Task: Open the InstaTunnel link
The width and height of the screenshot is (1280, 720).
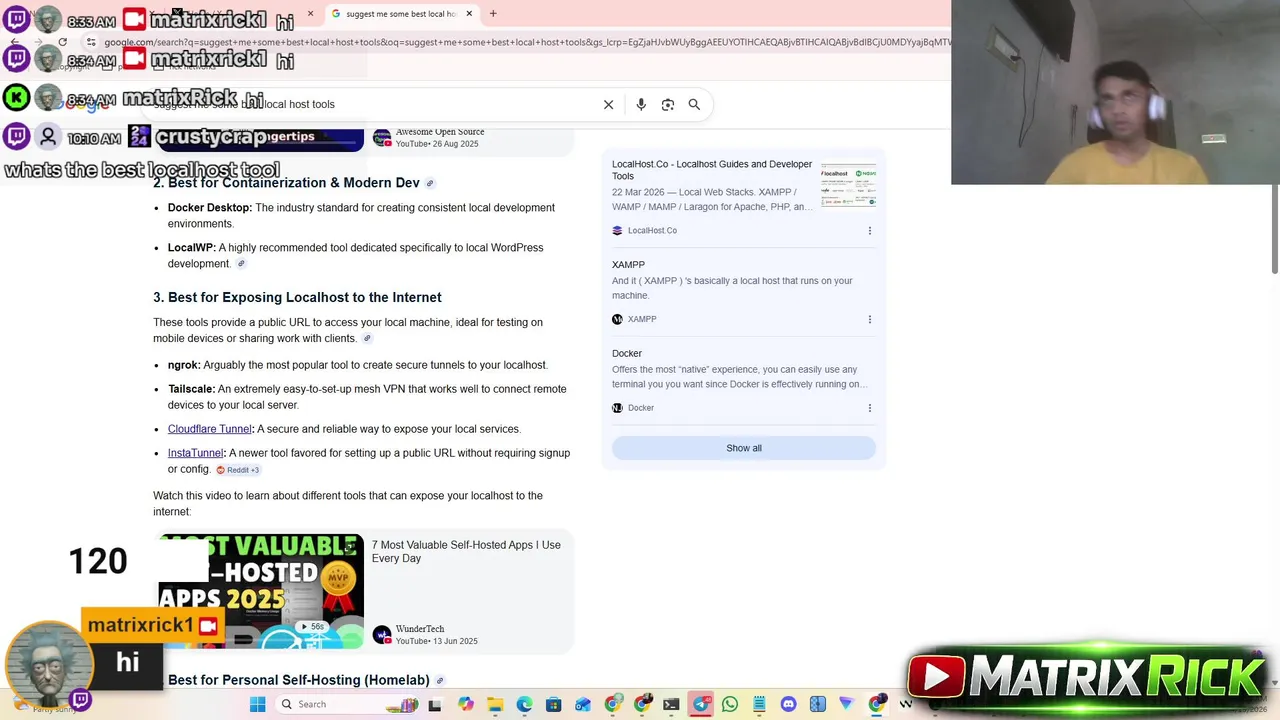Action: tap(196, 453)
